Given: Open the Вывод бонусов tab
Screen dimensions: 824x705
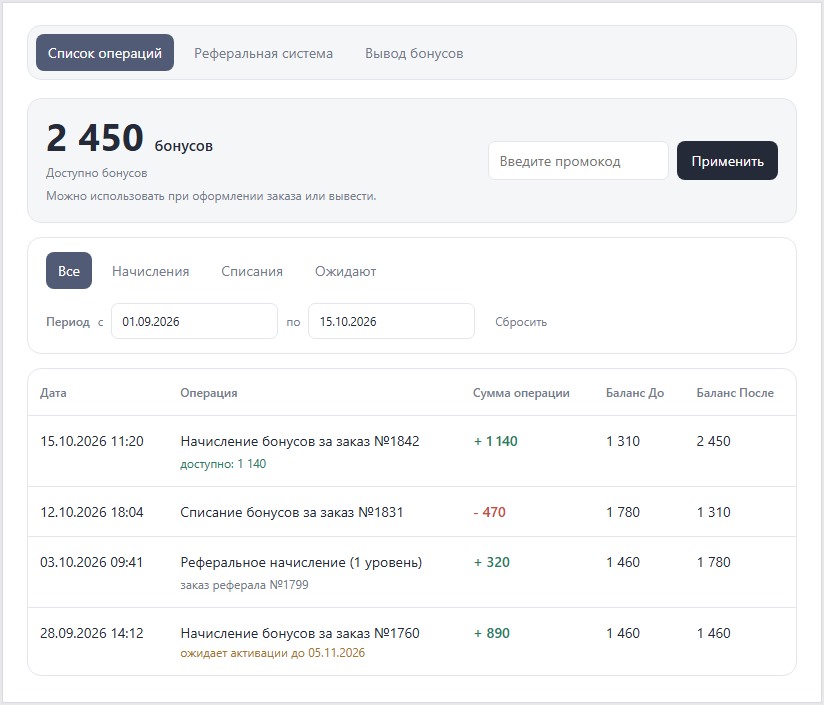Looking at the screenshot, I should [414, 53].
